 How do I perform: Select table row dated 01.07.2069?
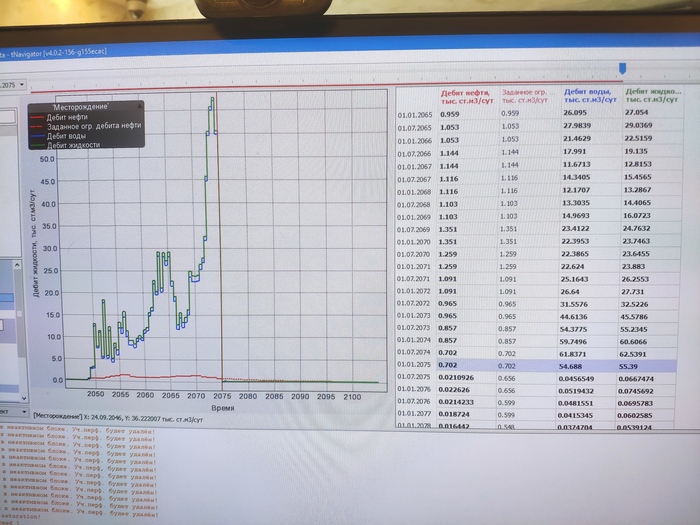pyautogui.click(x=539, y=229)
